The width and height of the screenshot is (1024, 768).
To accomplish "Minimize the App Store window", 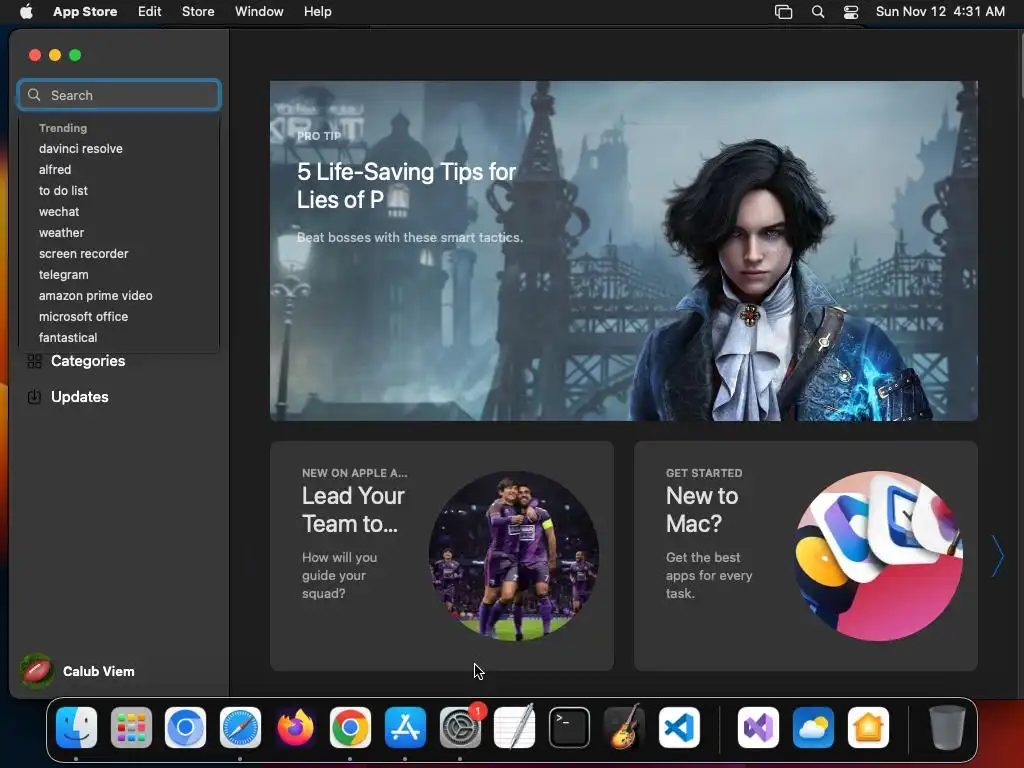I will [x=55, y=56].
